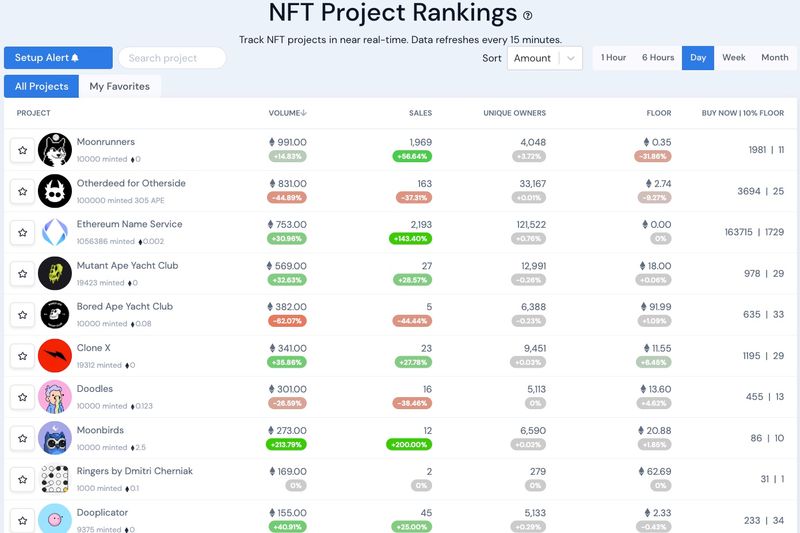This screenshot has width=800, height=533.
Task: Sort by the SALES column header
Action: click(x=420, y=113)
